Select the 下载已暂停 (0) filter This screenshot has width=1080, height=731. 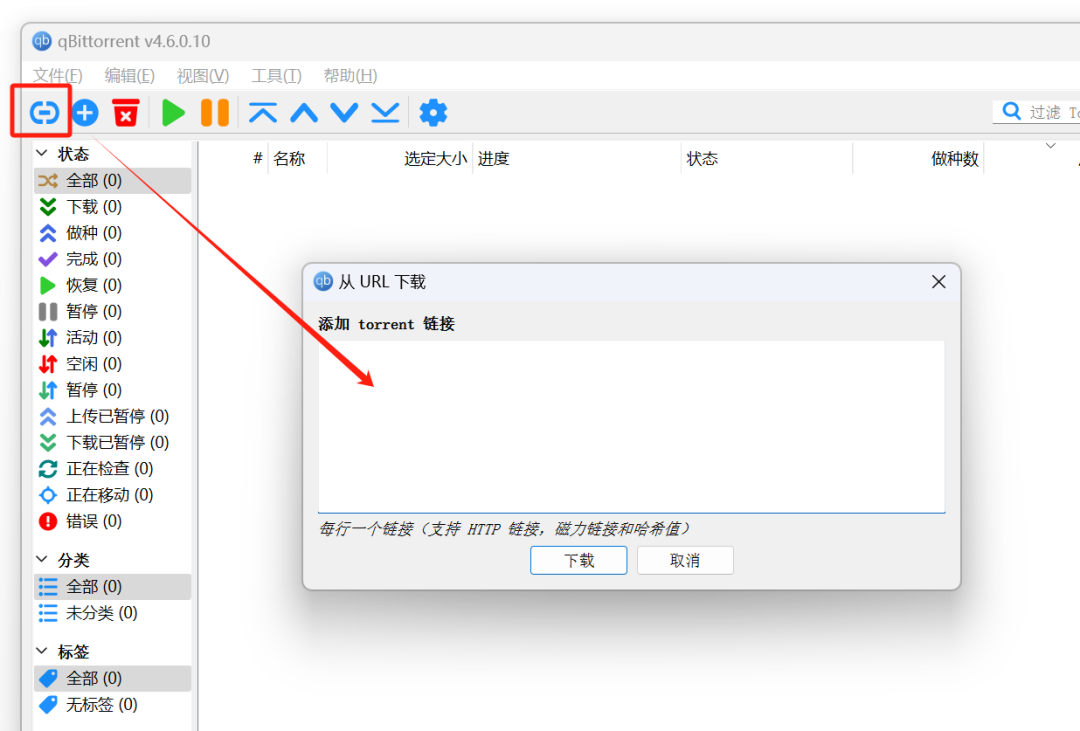113,442
